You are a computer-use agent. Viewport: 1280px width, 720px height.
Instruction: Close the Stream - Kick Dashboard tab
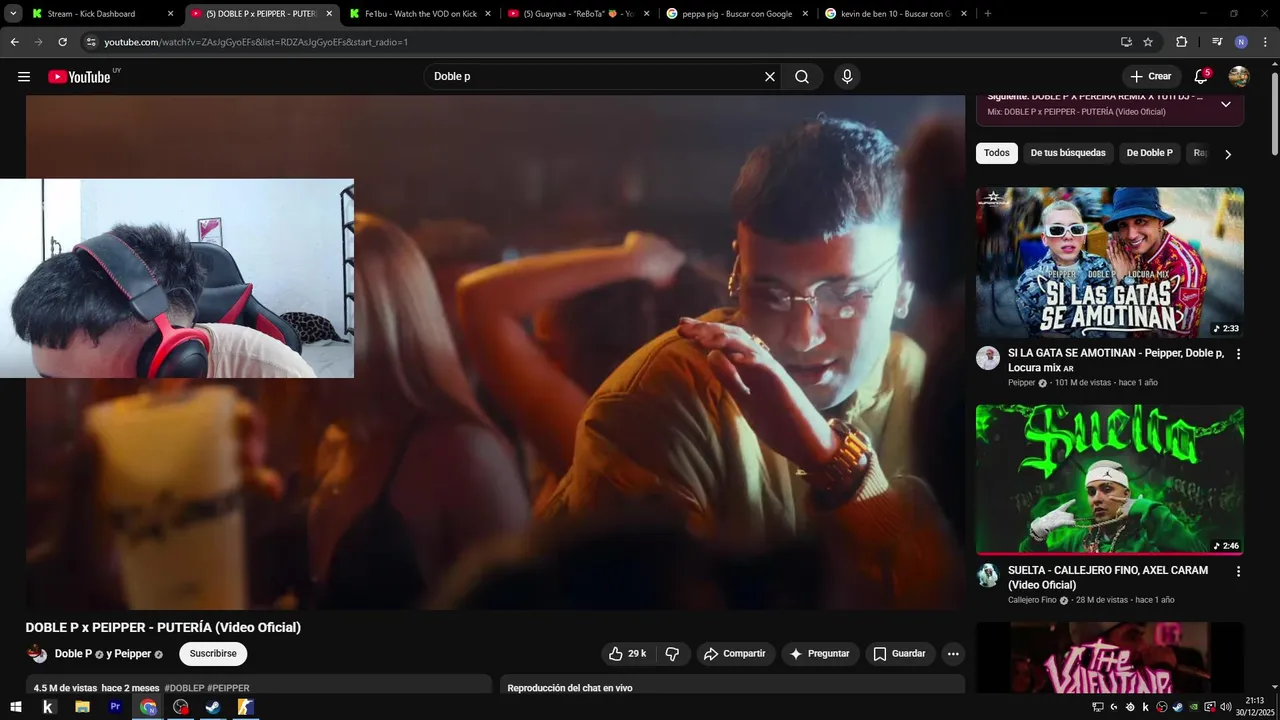[x=170, y=14]
